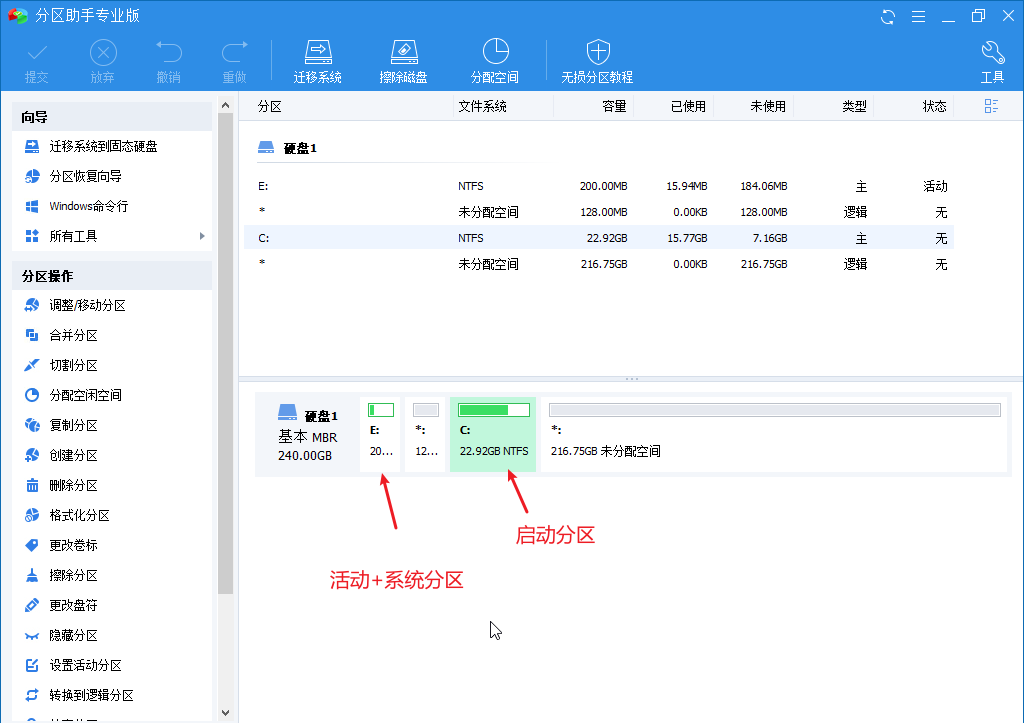Open the 工具 tools menu

(x=993, y=63)
